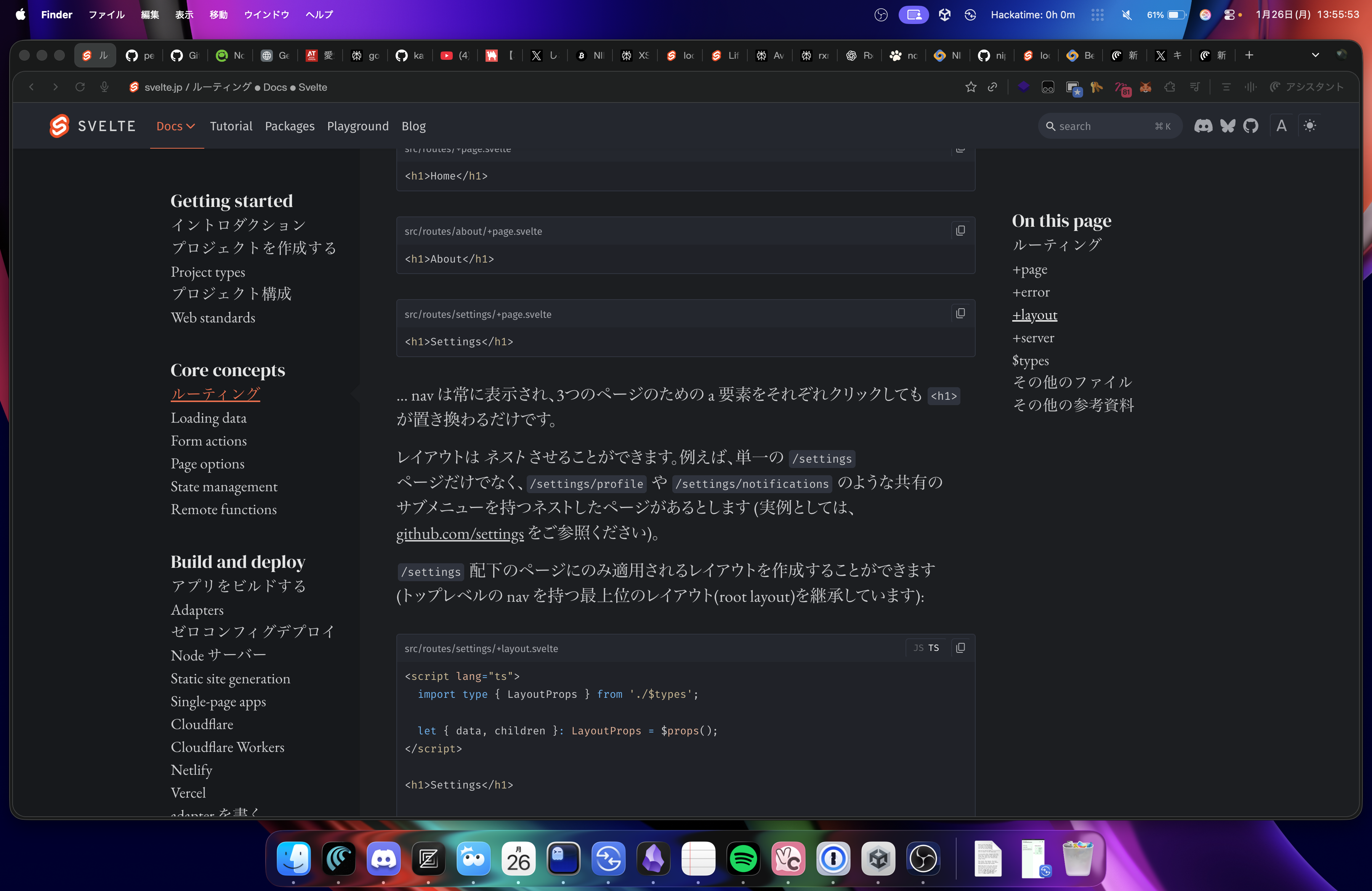This screenshot has height=891, width=1372.
Task: Copy the about/+page.svelte code block
Action: pyautogui.click(x=960, y=231)
